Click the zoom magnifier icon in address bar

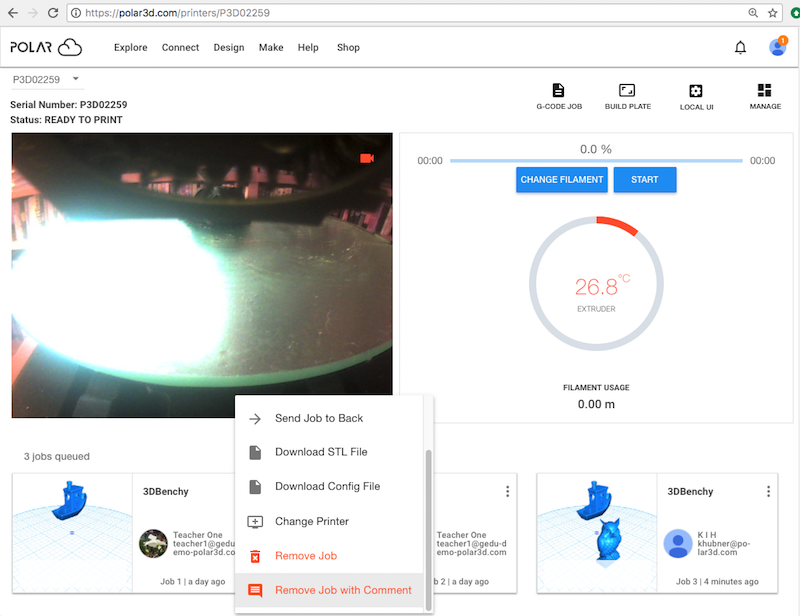[753, 13]
